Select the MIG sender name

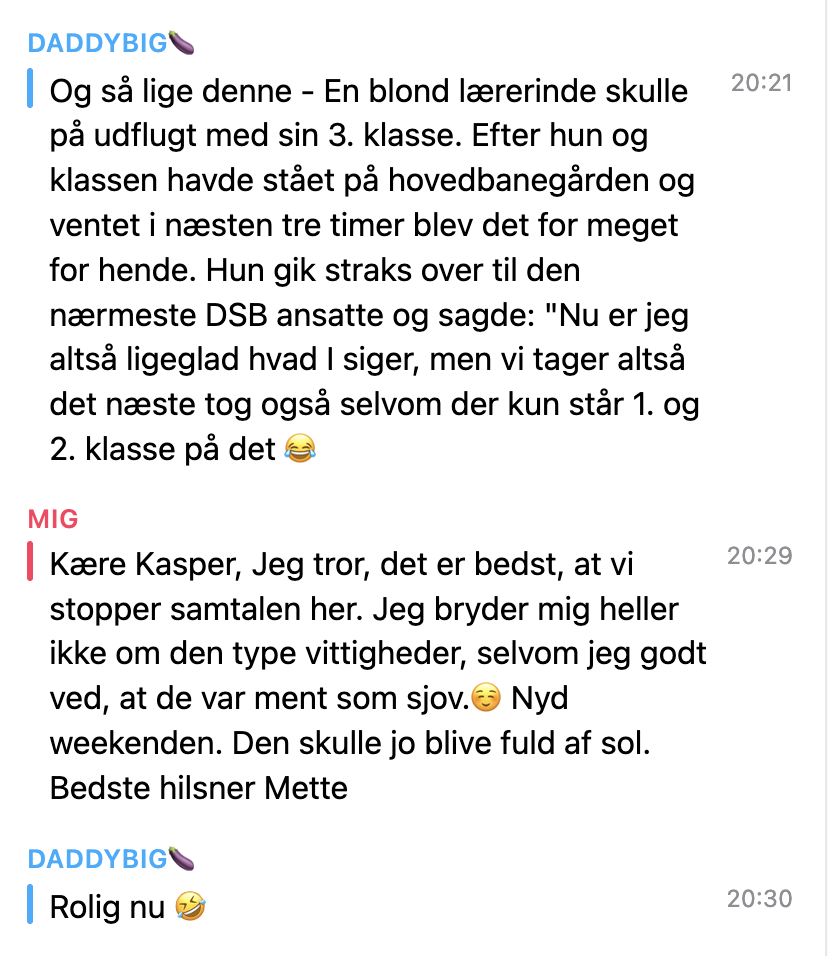[x=53, y=519]
